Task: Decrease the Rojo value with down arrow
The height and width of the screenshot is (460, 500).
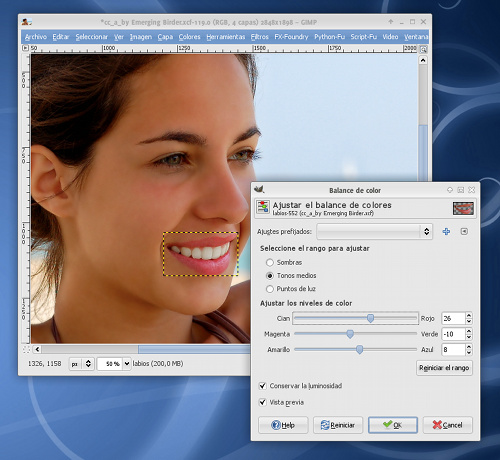Action: tap(469, 321)
